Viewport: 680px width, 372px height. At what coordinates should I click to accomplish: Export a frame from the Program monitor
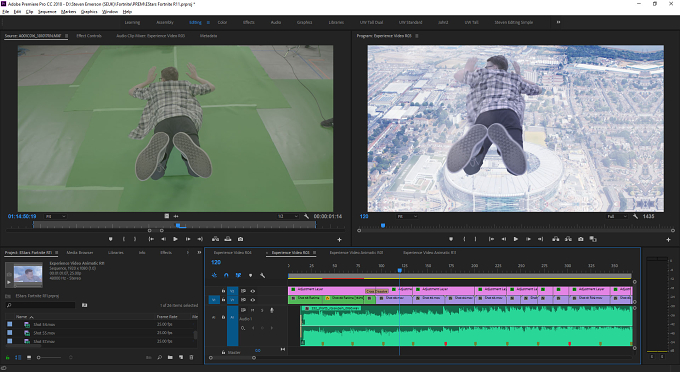pos(581,239)
